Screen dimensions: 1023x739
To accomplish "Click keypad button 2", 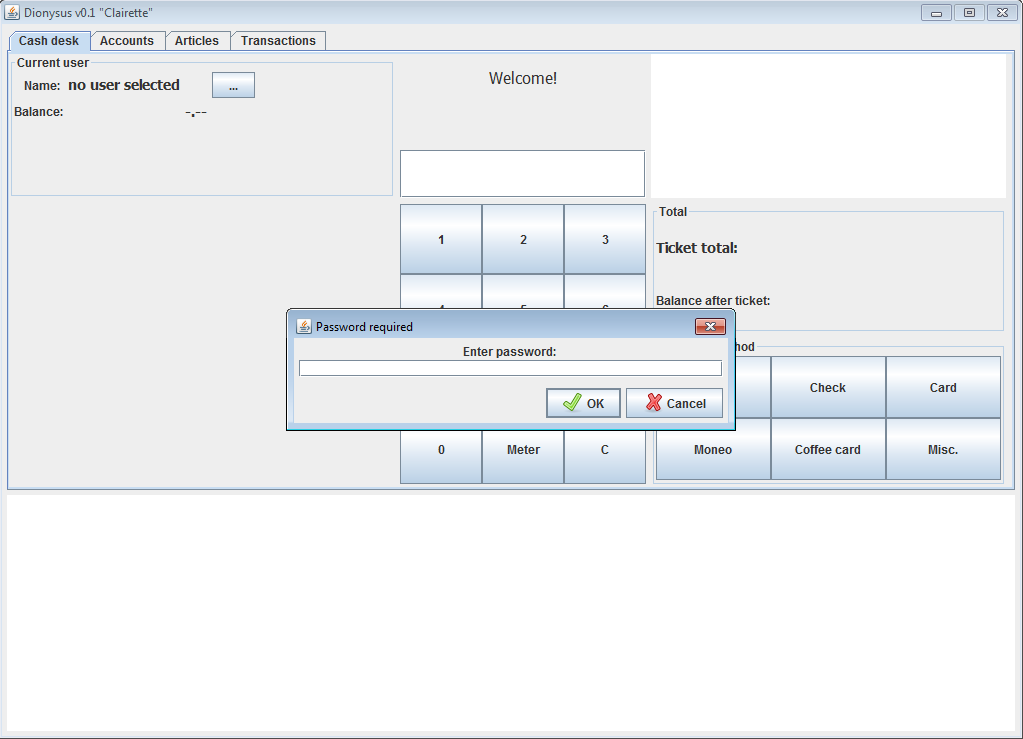I will click(523, 239).
